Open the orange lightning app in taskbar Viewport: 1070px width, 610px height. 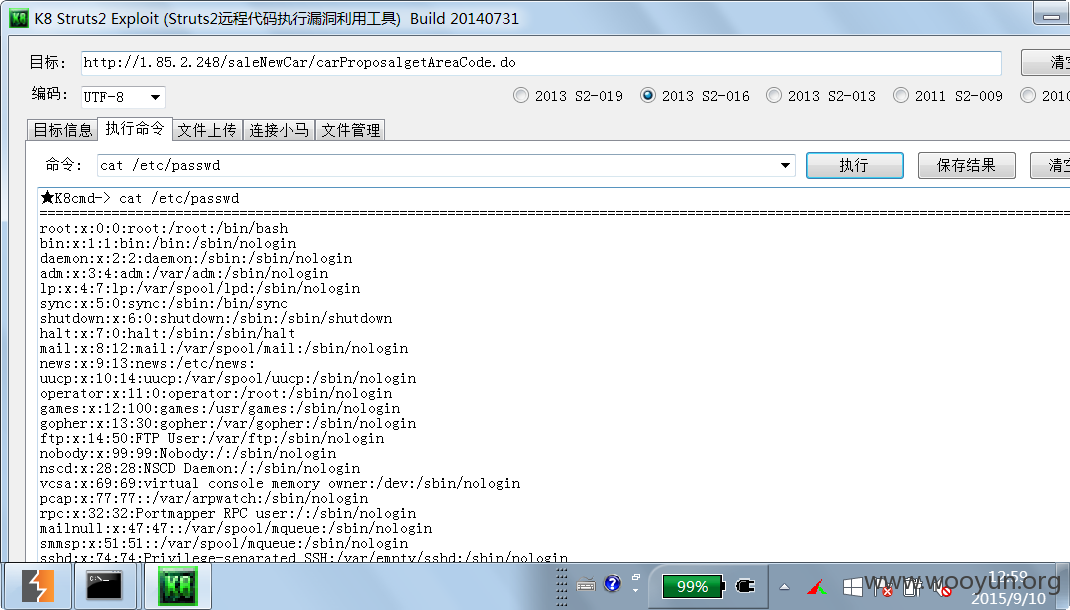tap(38, 586)
